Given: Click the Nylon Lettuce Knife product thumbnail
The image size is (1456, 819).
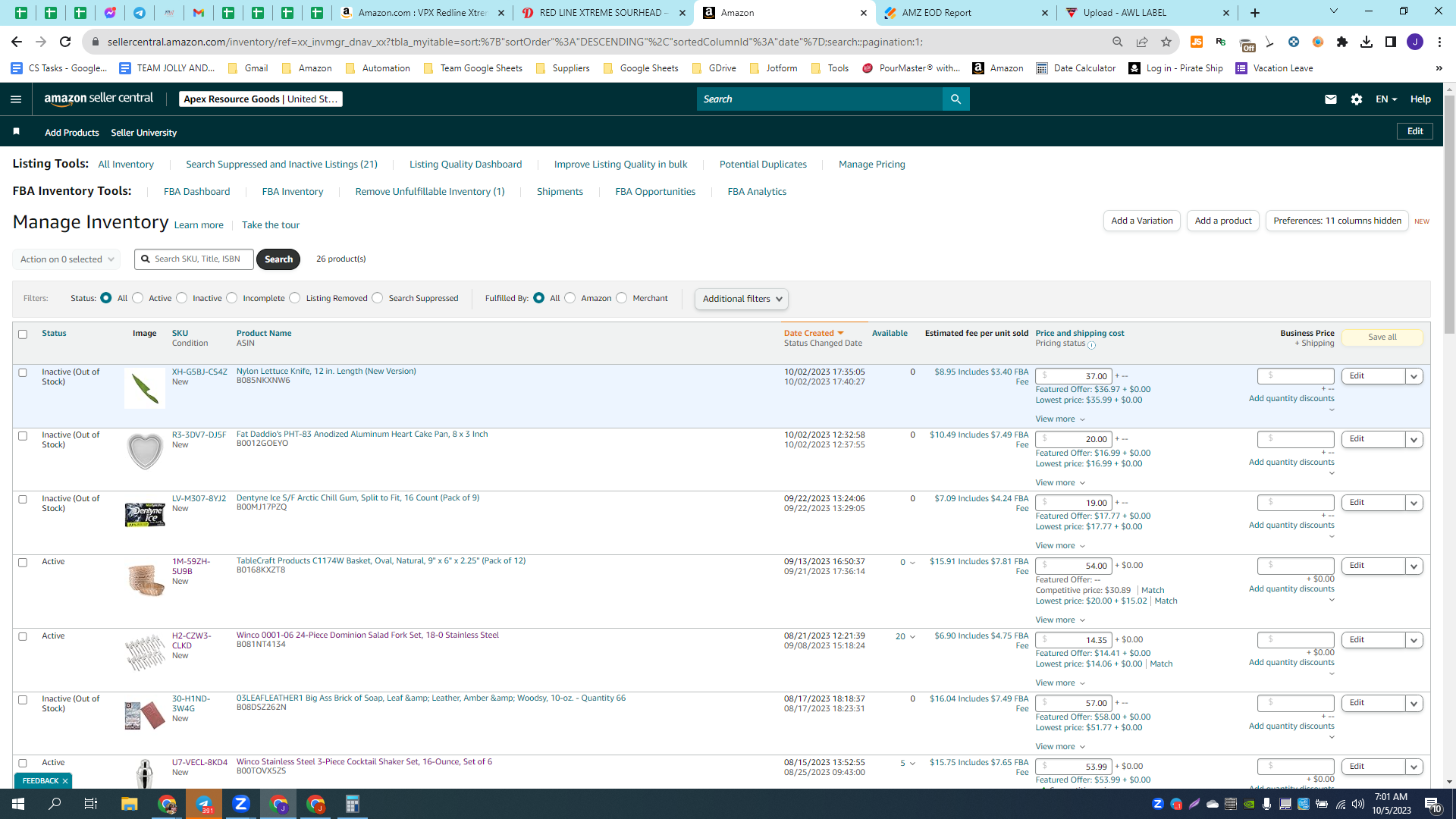Looking at the screenshot, I should [145, 388].
